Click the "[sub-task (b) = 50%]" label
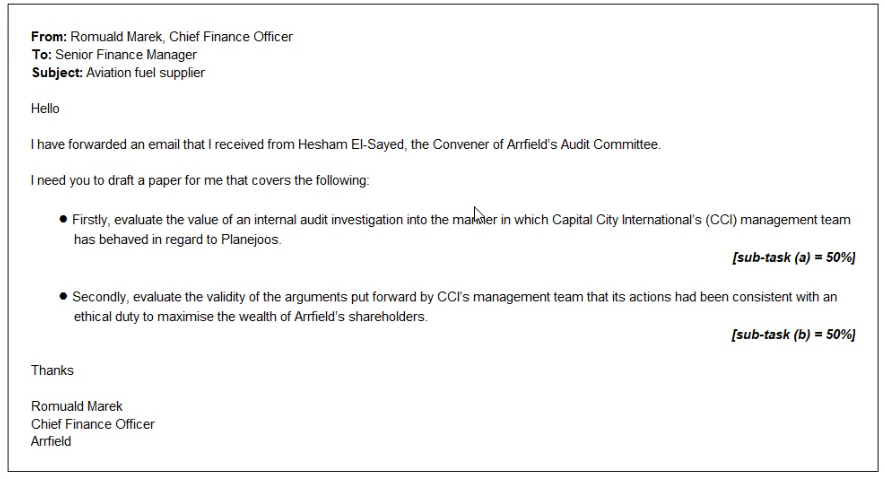 793,334
